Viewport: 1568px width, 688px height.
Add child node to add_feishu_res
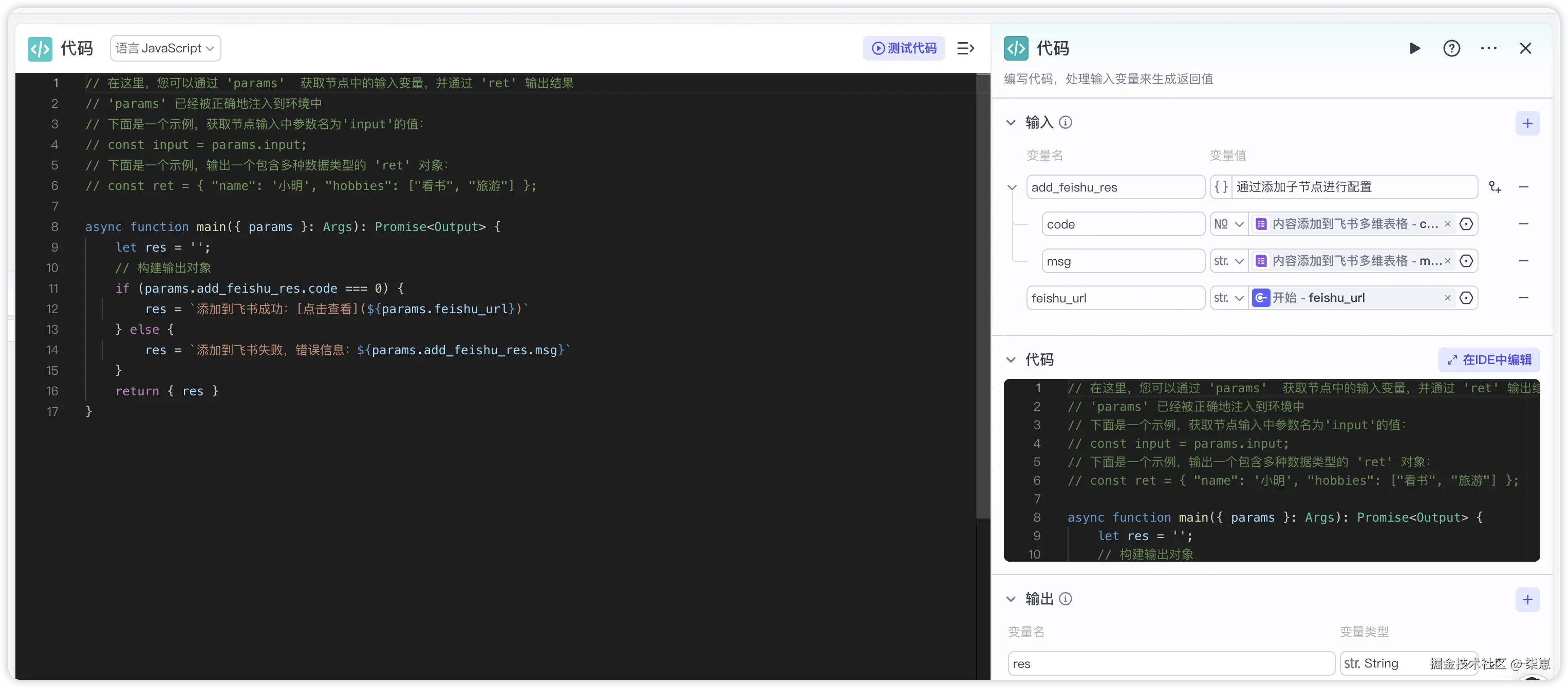click(x=1495, y=187)
